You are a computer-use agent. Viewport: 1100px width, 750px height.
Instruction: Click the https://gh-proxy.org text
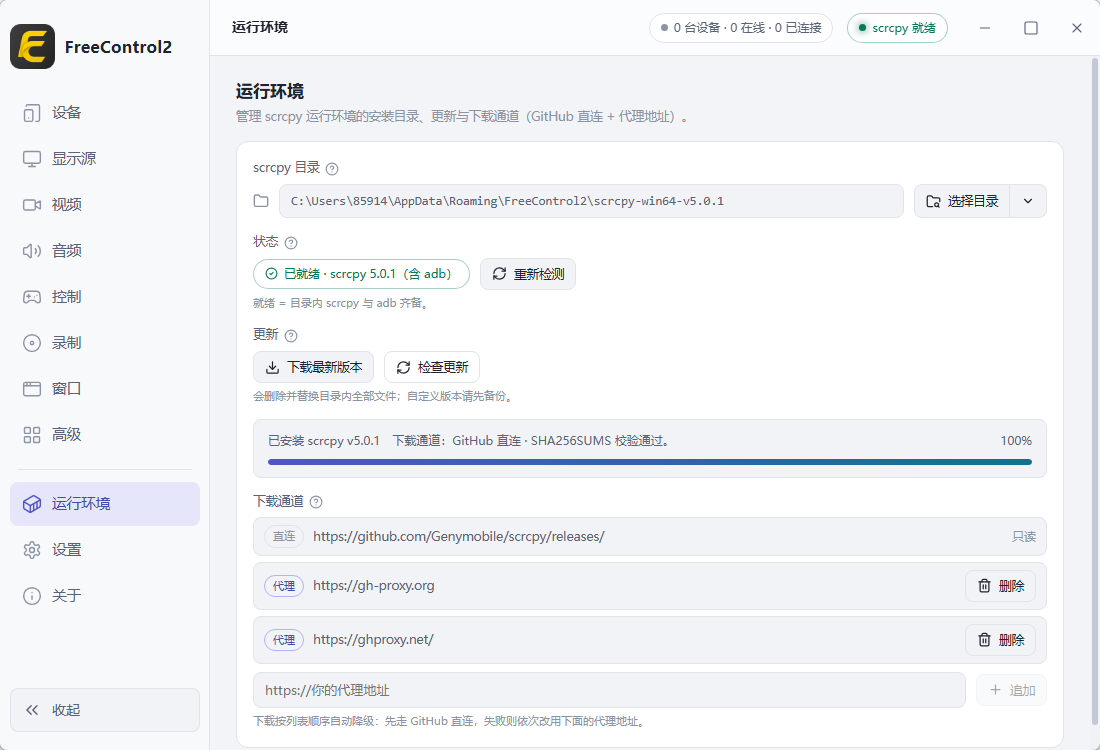pos(374,586)
